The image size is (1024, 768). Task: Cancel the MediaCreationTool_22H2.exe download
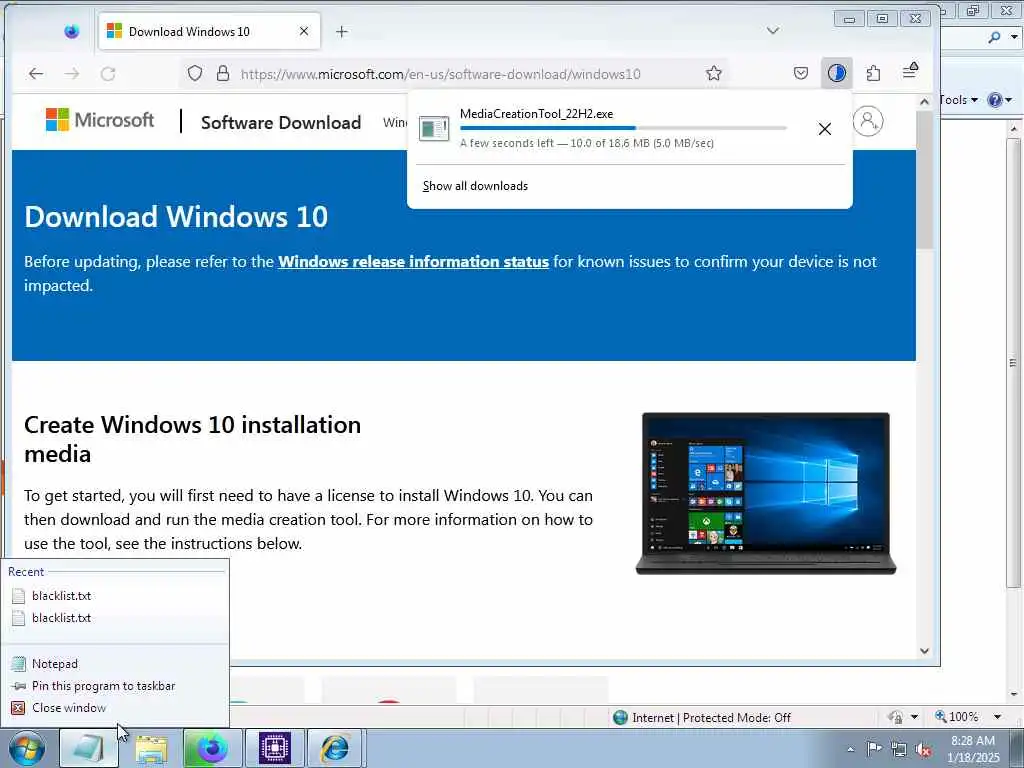tap(825, 129)
